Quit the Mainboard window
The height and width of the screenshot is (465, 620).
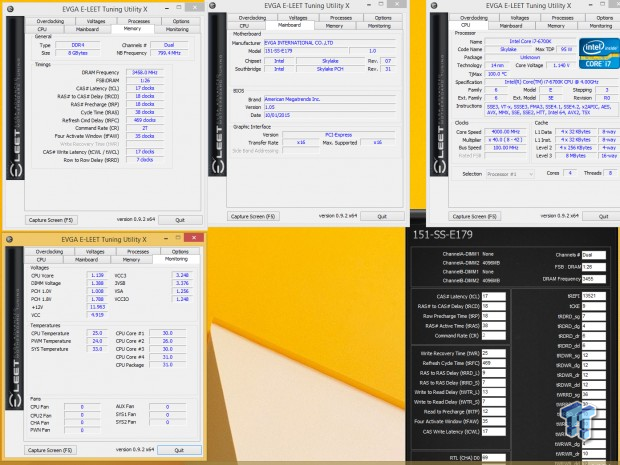point(382,216)
